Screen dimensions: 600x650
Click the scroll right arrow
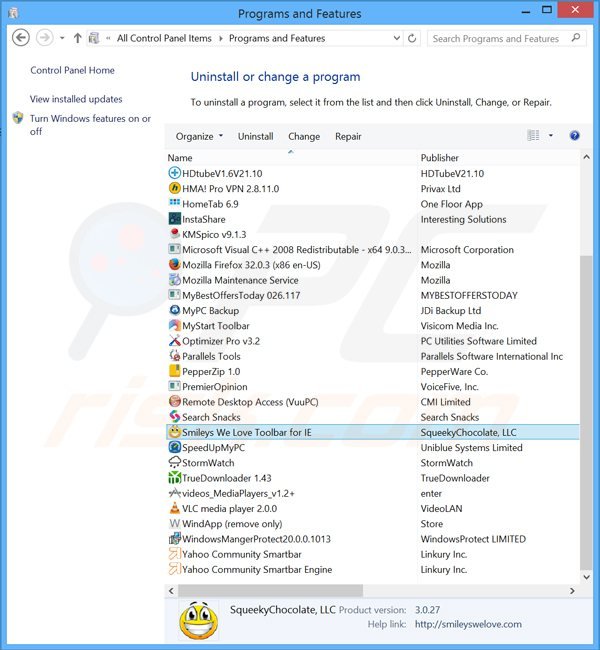tap(573, 591)
